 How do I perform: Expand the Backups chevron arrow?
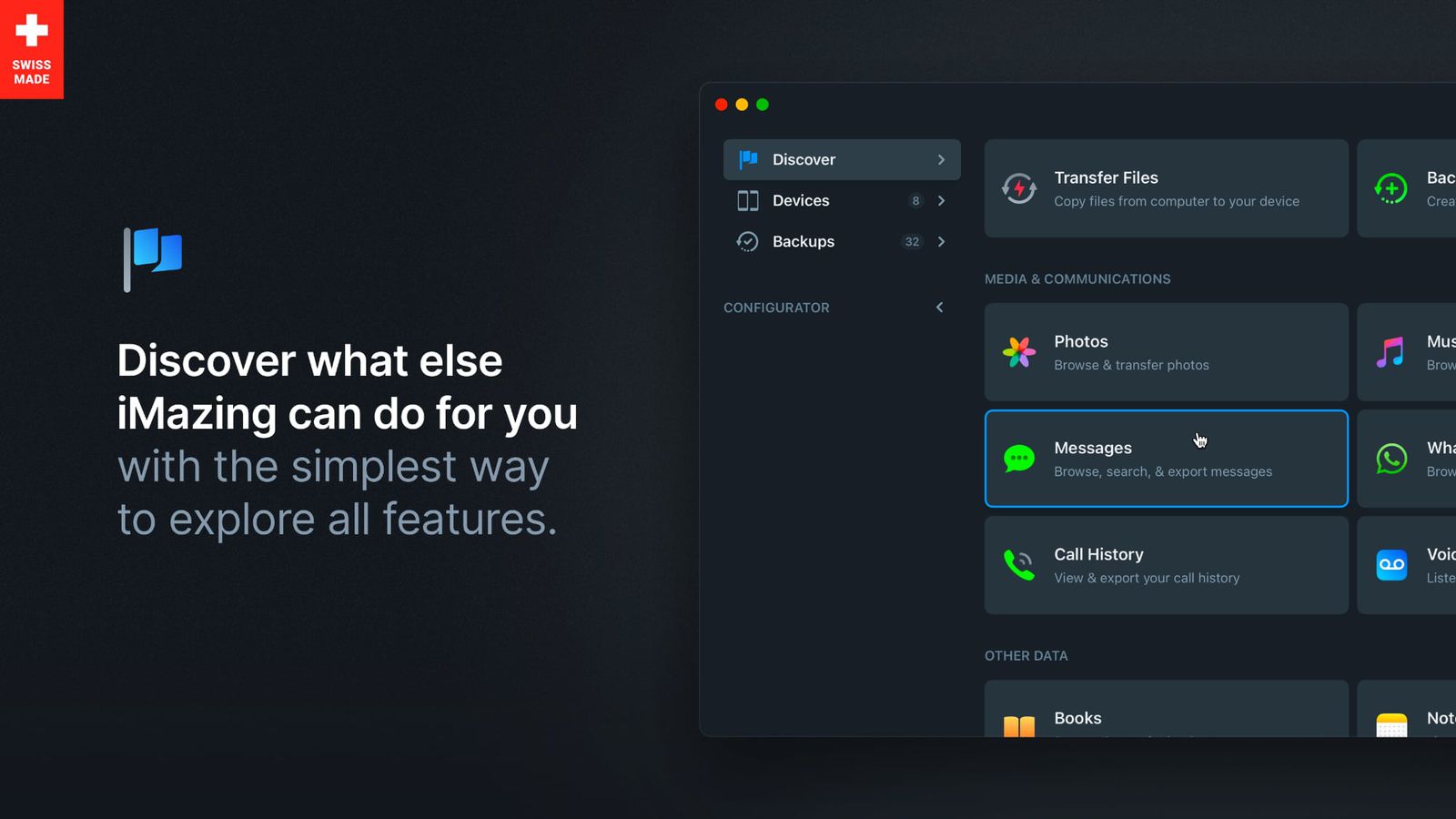tap(941, 241)
